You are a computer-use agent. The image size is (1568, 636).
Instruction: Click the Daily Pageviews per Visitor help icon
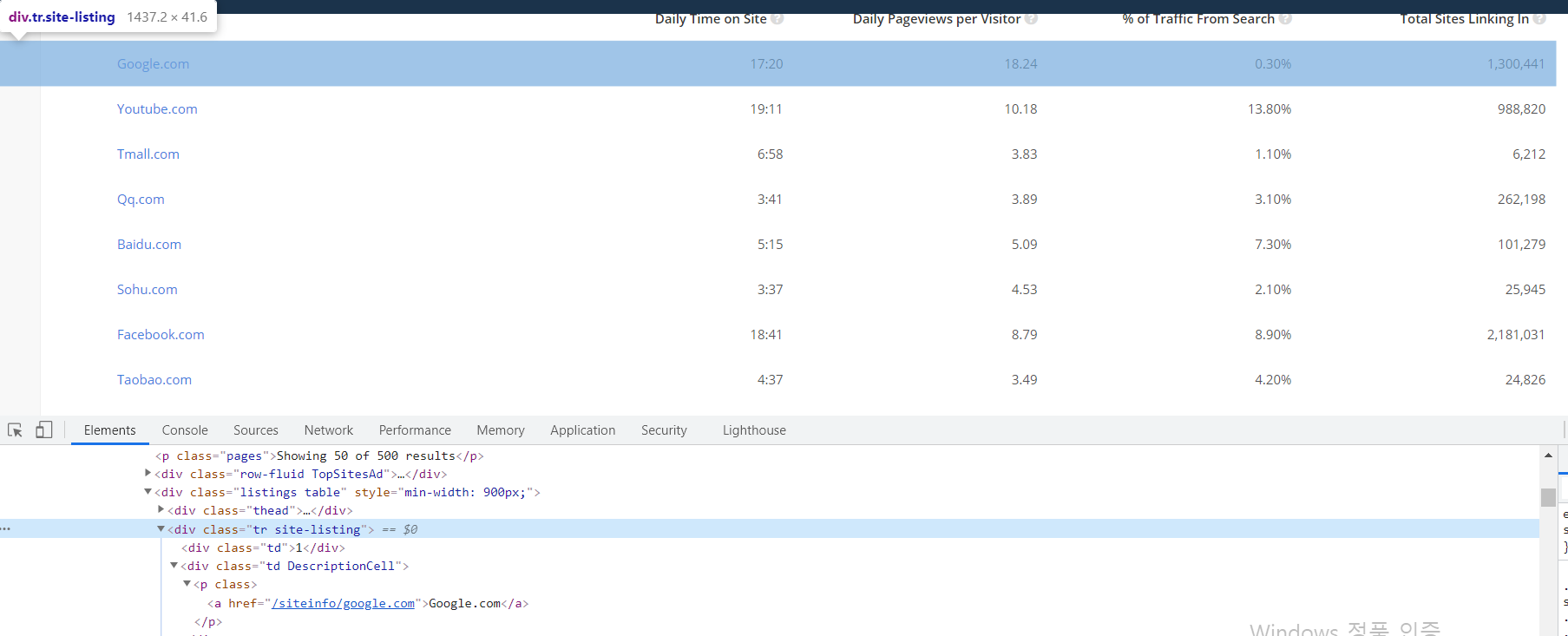pos(1031,18)
